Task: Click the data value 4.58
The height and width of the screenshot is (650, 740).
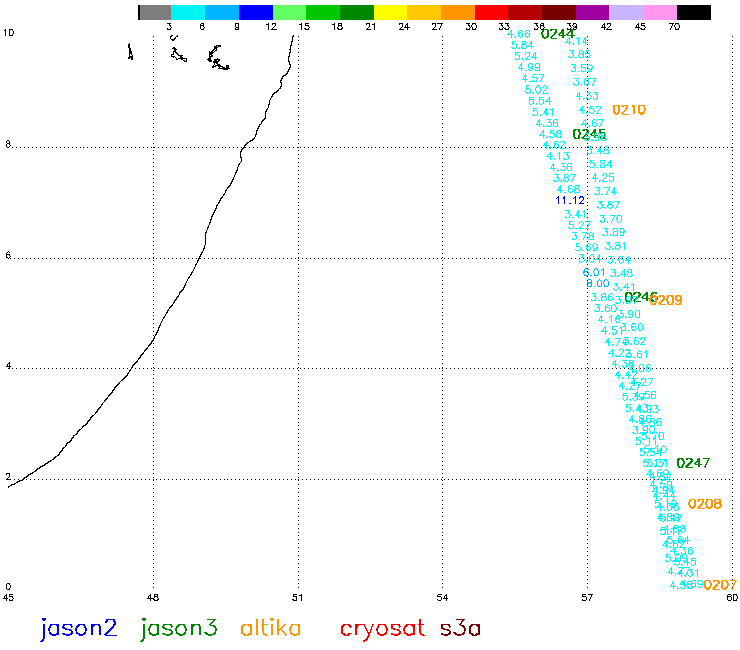Action: 550,134
